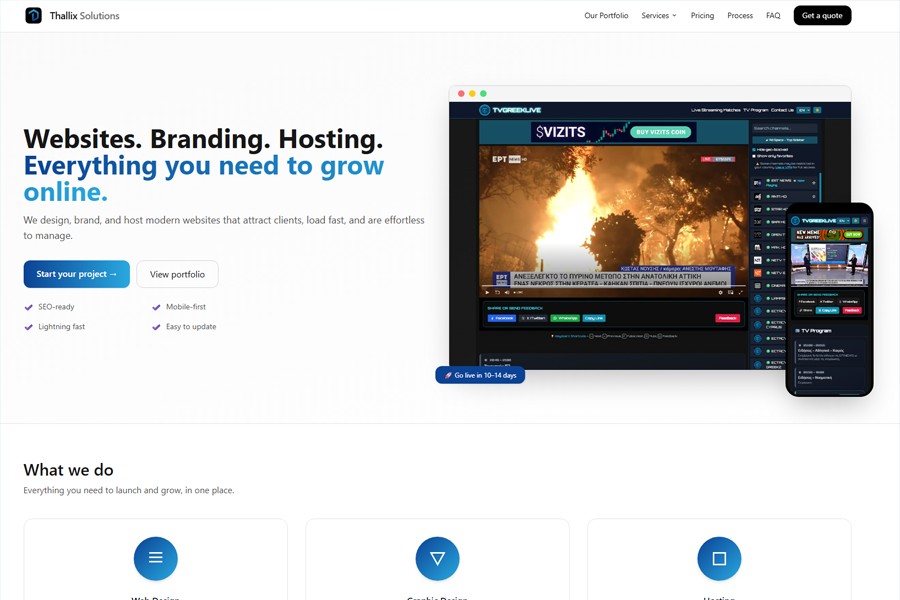Click the Search channels input field
Image resolution: width=900 pixels, height=600 pixels.
pos(785,127)
